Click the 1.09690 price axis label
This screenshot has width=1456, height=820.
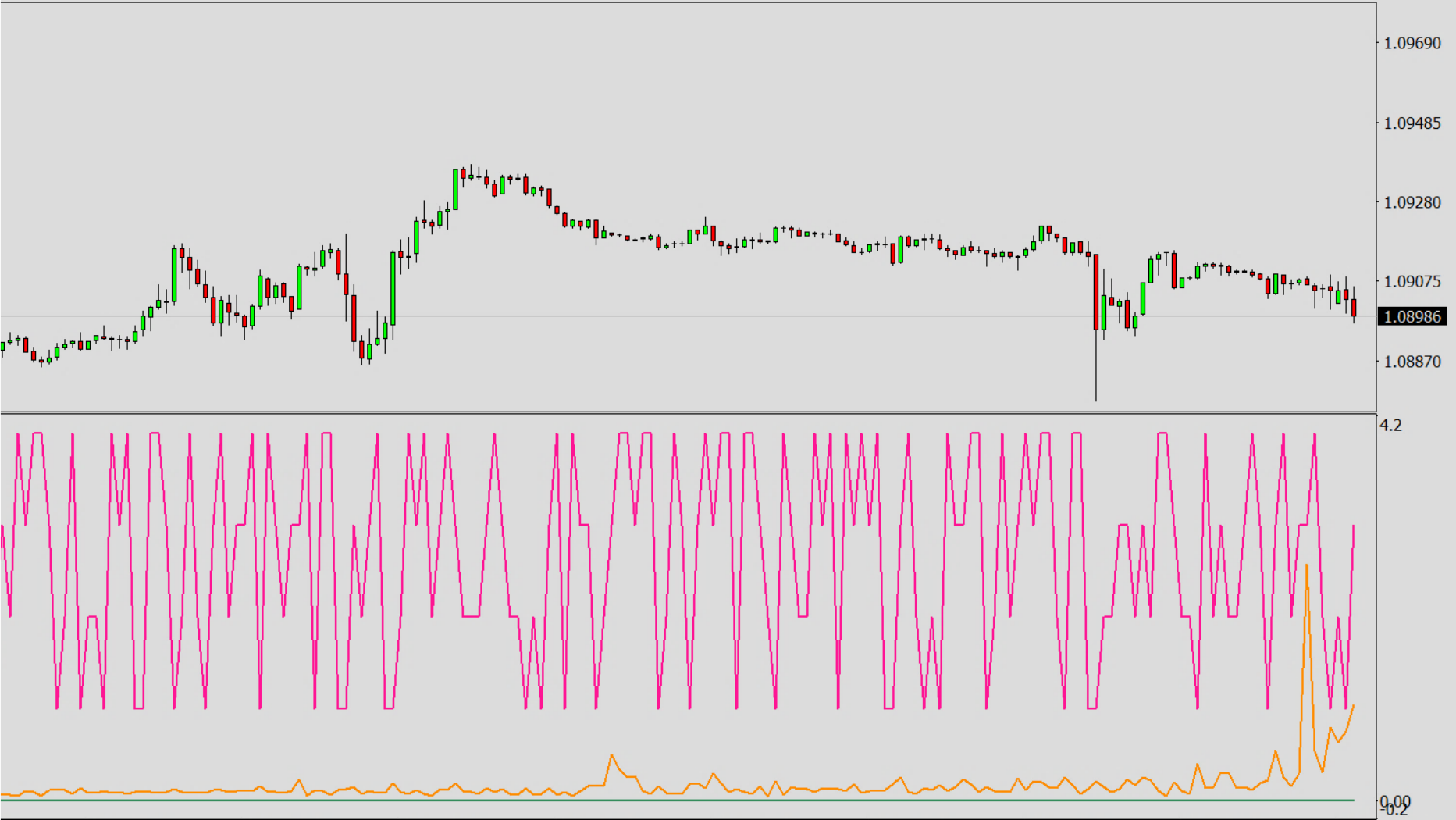tap(1412, 44)
